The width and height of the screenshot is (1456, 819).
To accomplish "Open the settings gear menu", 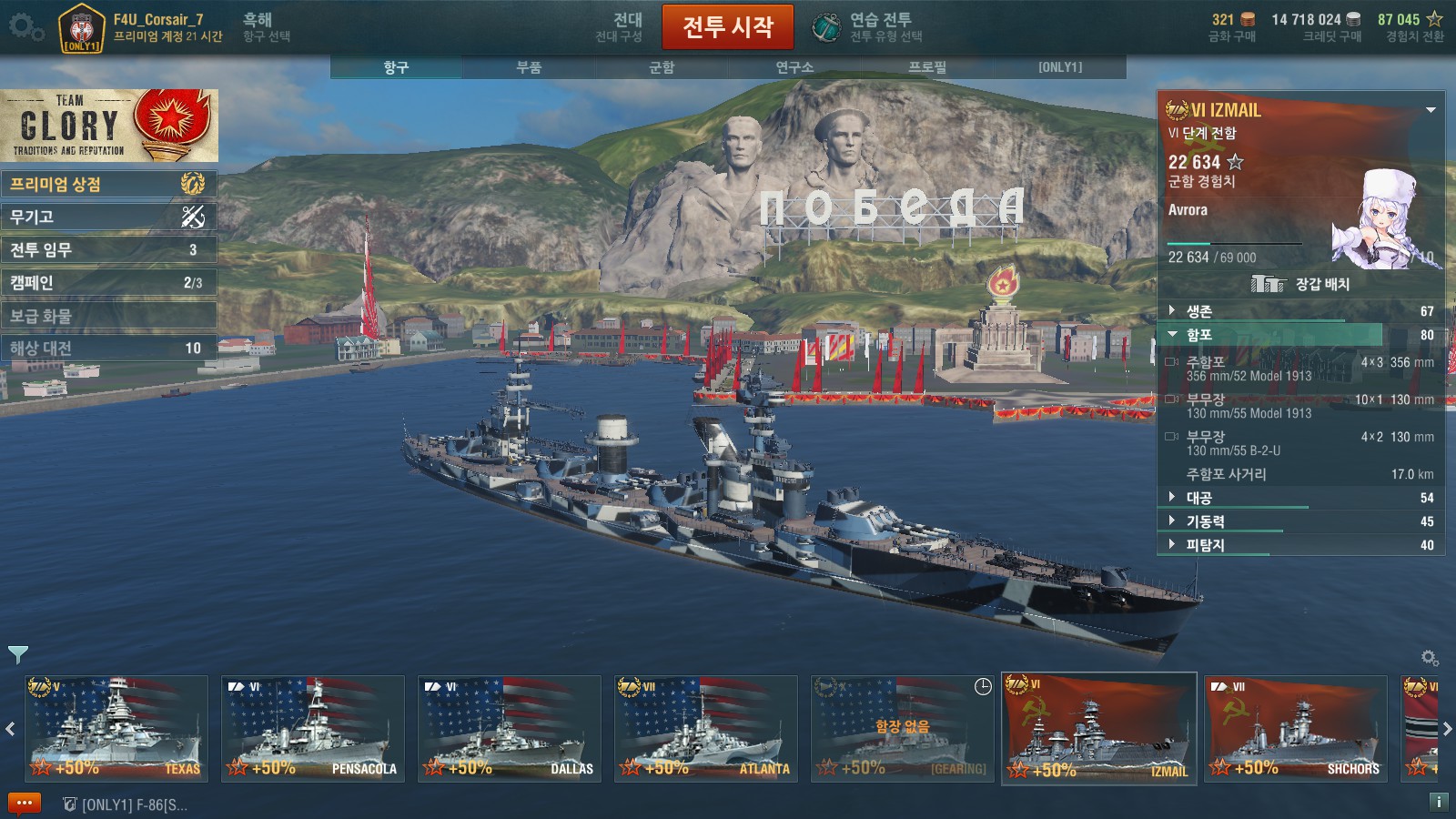I will point(25,27).
